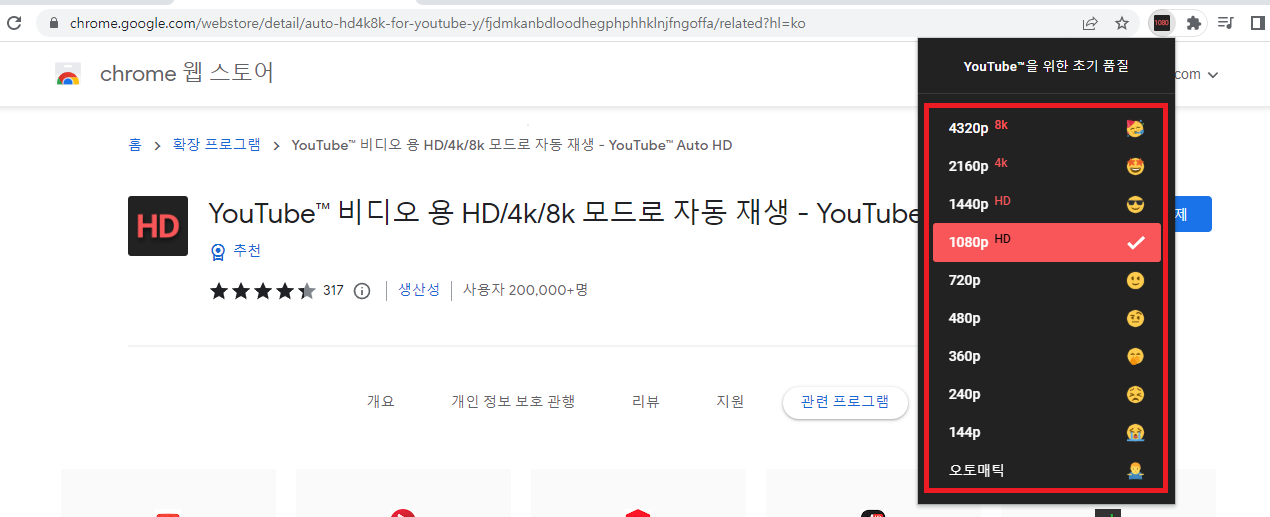
Task: Switch to the 개요 tab
Action: coord(381,402)
